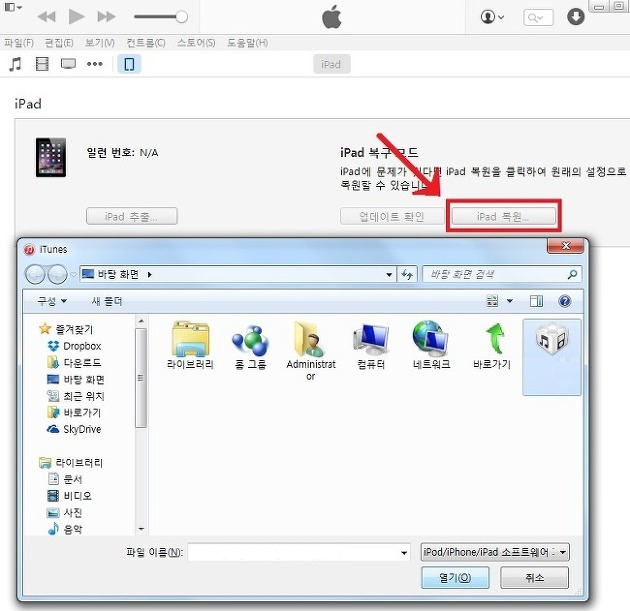The height and width of the screenshot is (611, 630).
Task: Adjust the iTunes volume slider knob
Action: (x=182, y=17)
